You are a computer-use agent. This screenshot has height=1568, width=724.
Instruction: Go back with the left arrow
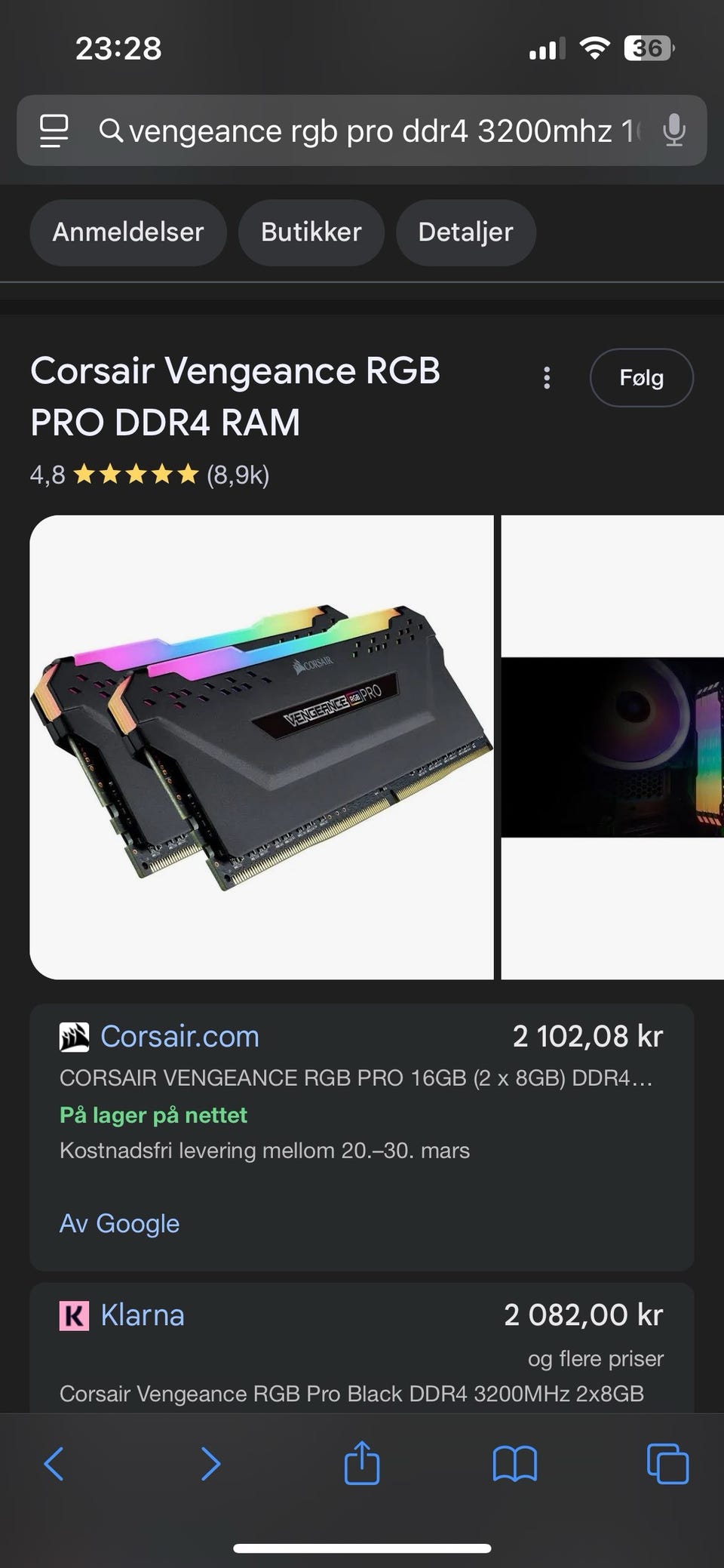[x=54, y=1464]
